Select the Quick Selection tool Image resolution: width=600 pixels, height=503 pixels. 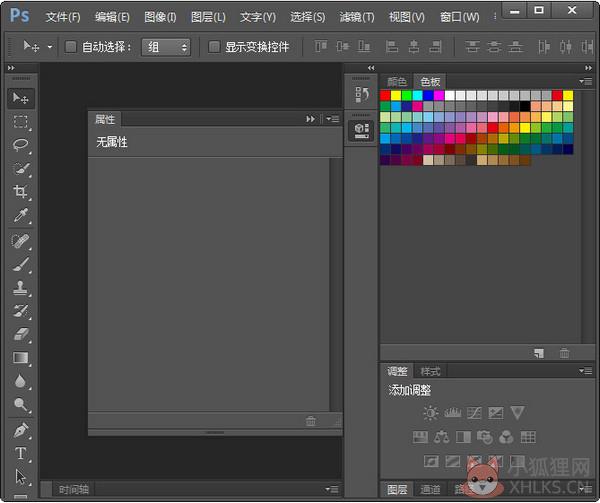tap(21, 169)
